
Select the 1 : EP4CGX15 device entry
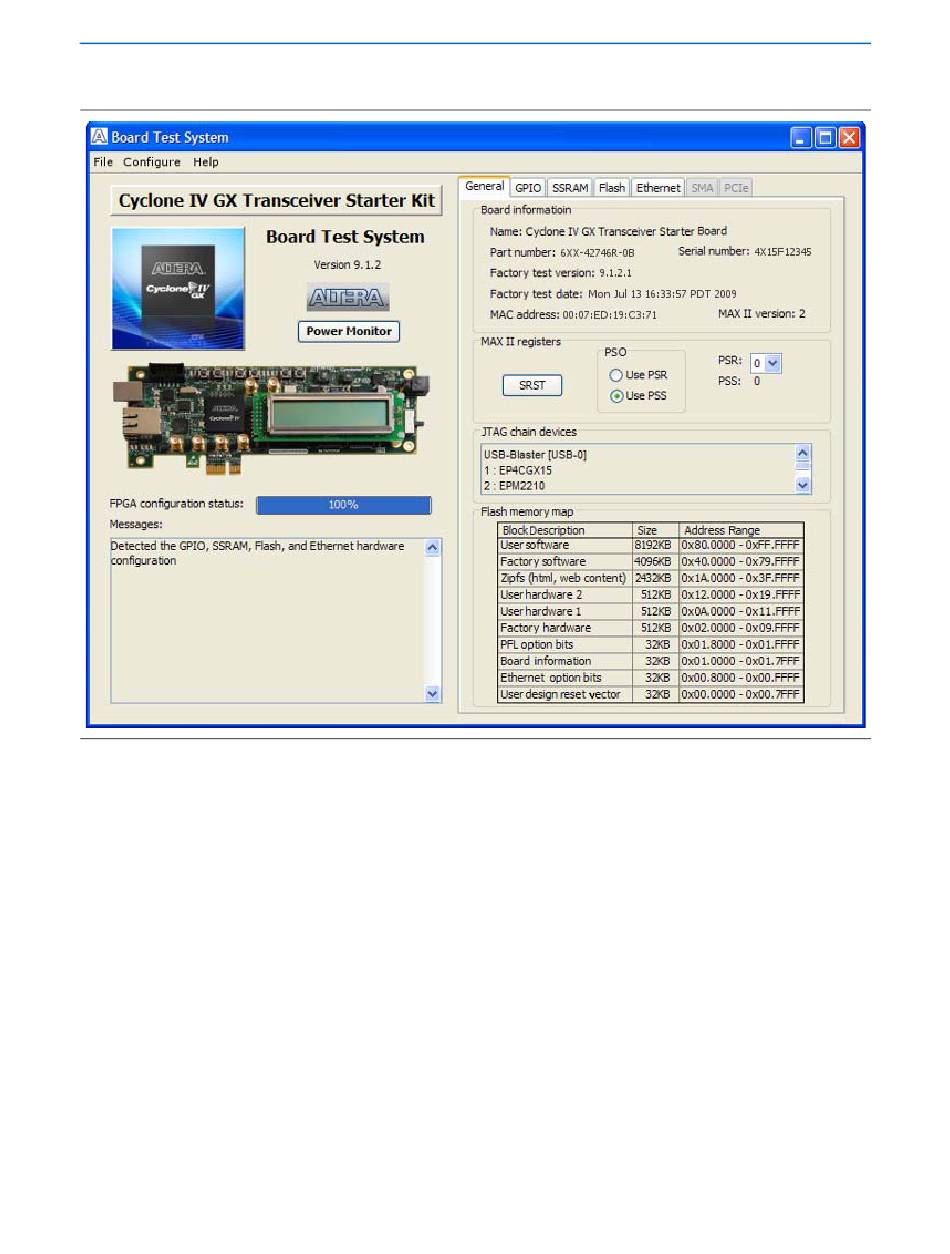point(518,470)
